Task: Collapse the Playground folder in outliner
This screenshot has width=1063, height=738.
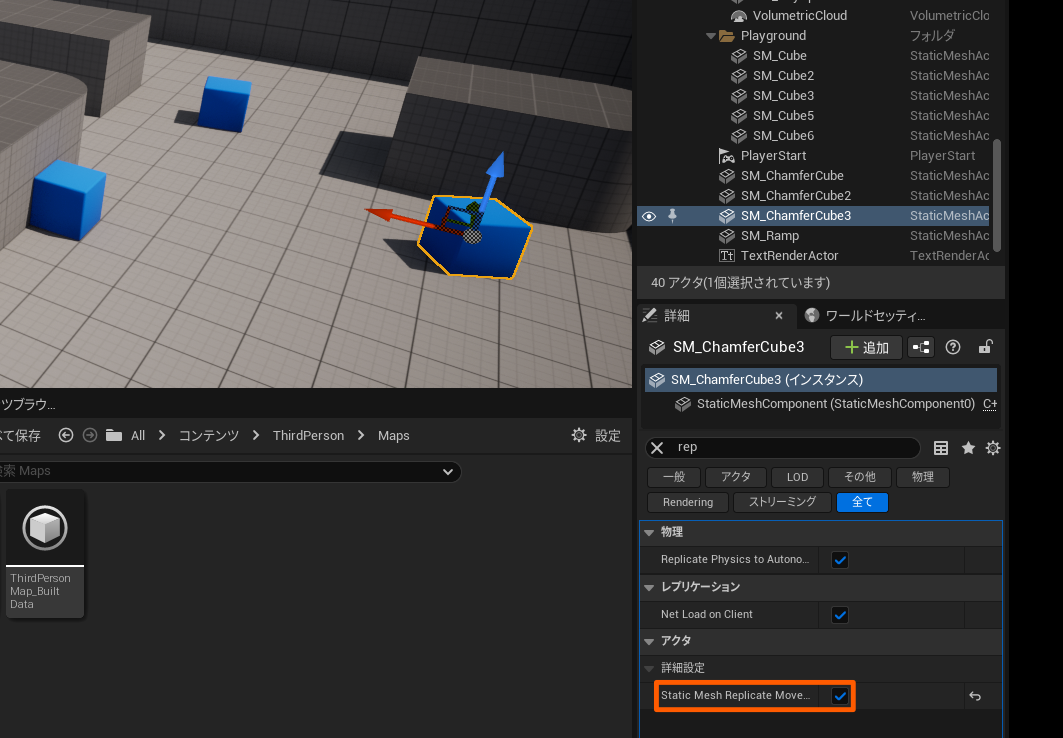Action: [x=711, y=36]
